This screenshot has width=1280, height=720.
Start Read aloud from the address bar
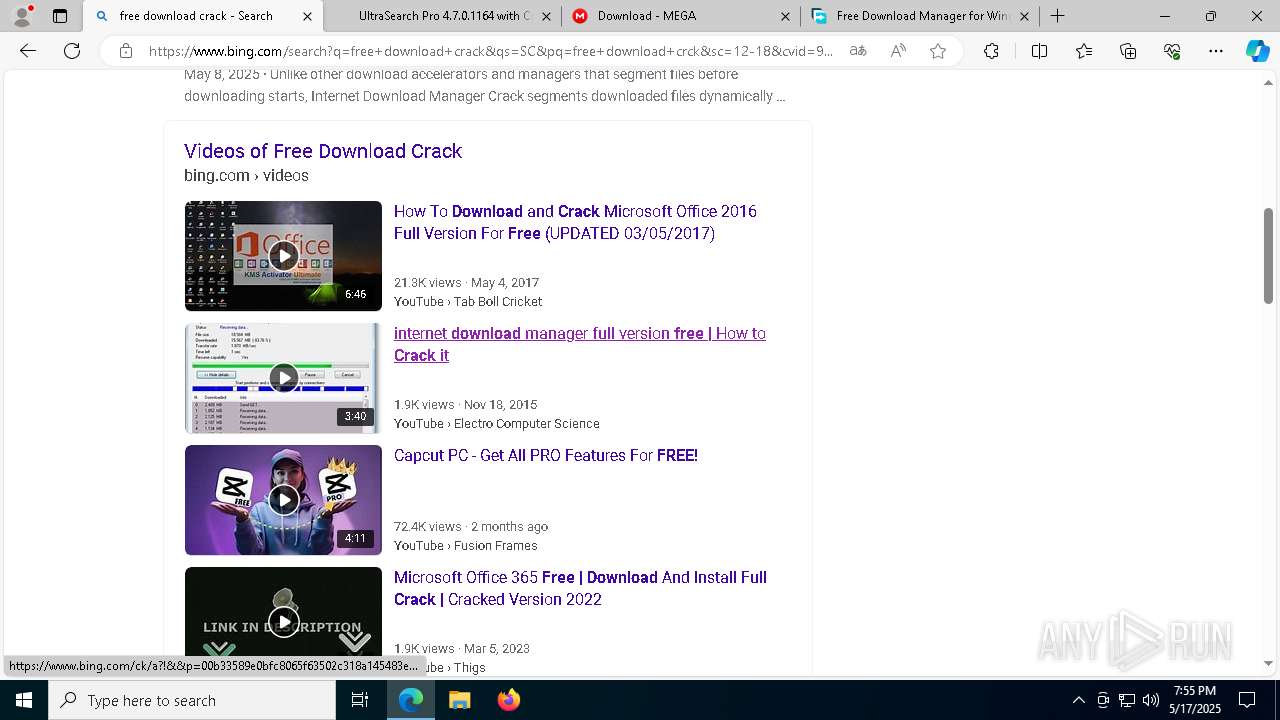[898, 51]
